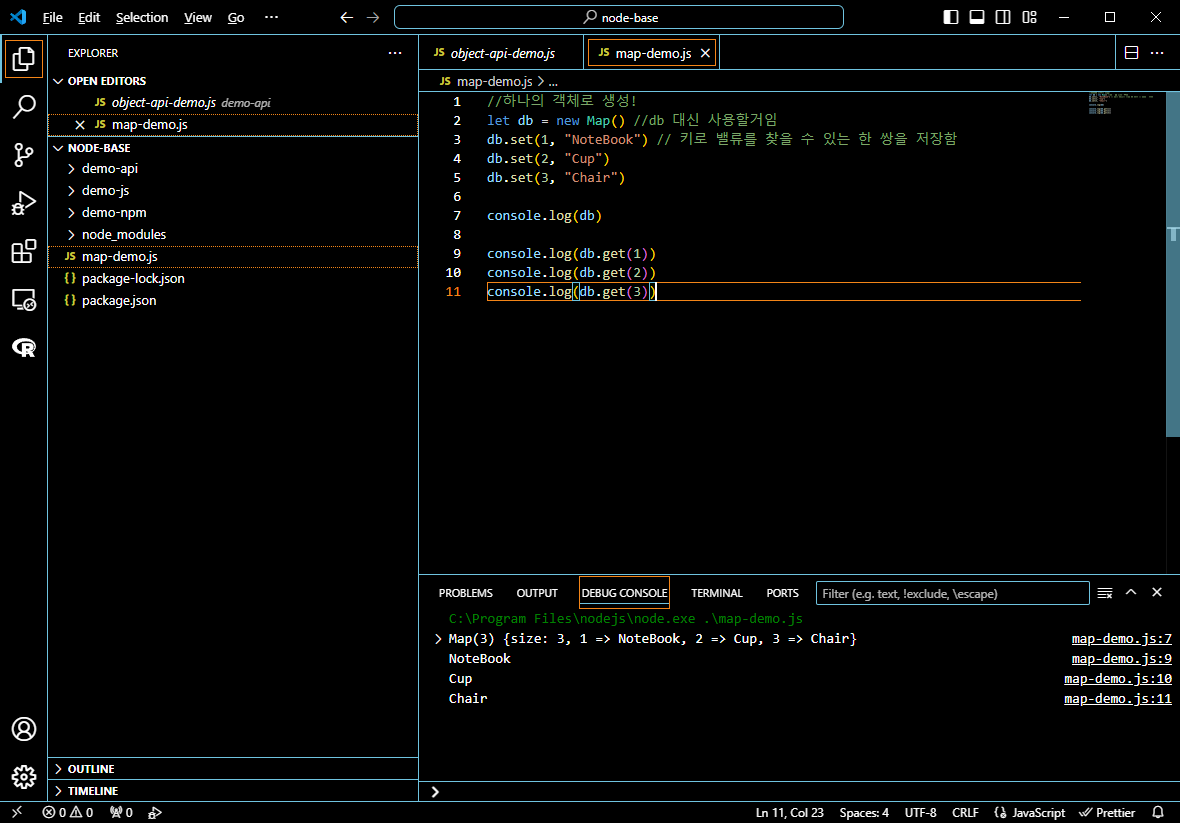Image resolution: width=1180 pixels, height=823 pixels.
Task: Click the Prettier status bar item
Action: point(1107,812)
